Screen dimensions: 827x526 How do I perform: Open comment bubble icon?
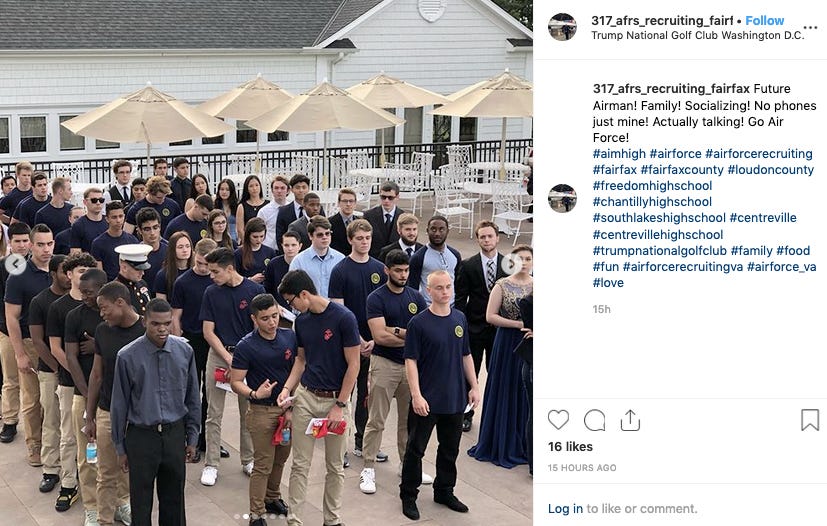coord(594,420)
